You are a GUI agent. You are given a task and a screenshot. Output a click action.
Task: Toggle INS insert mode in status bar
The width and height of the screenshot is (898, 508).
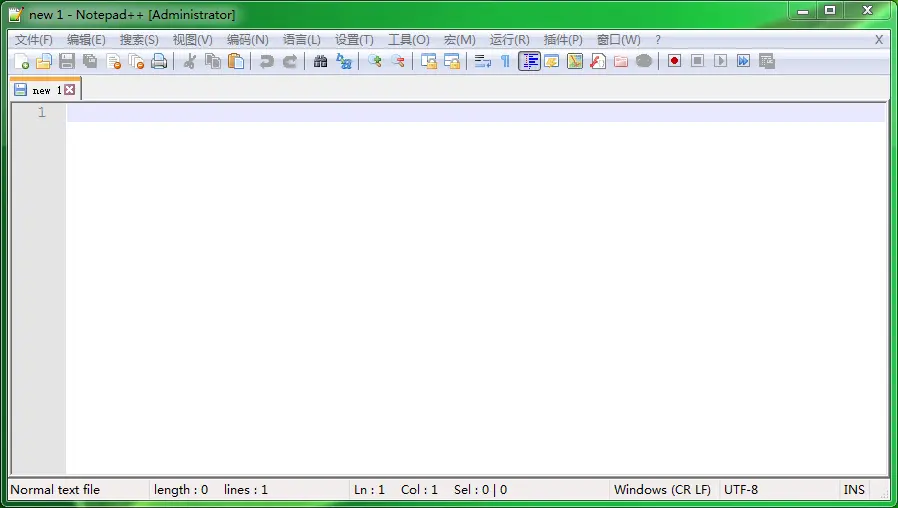click(x=854, y=490)
